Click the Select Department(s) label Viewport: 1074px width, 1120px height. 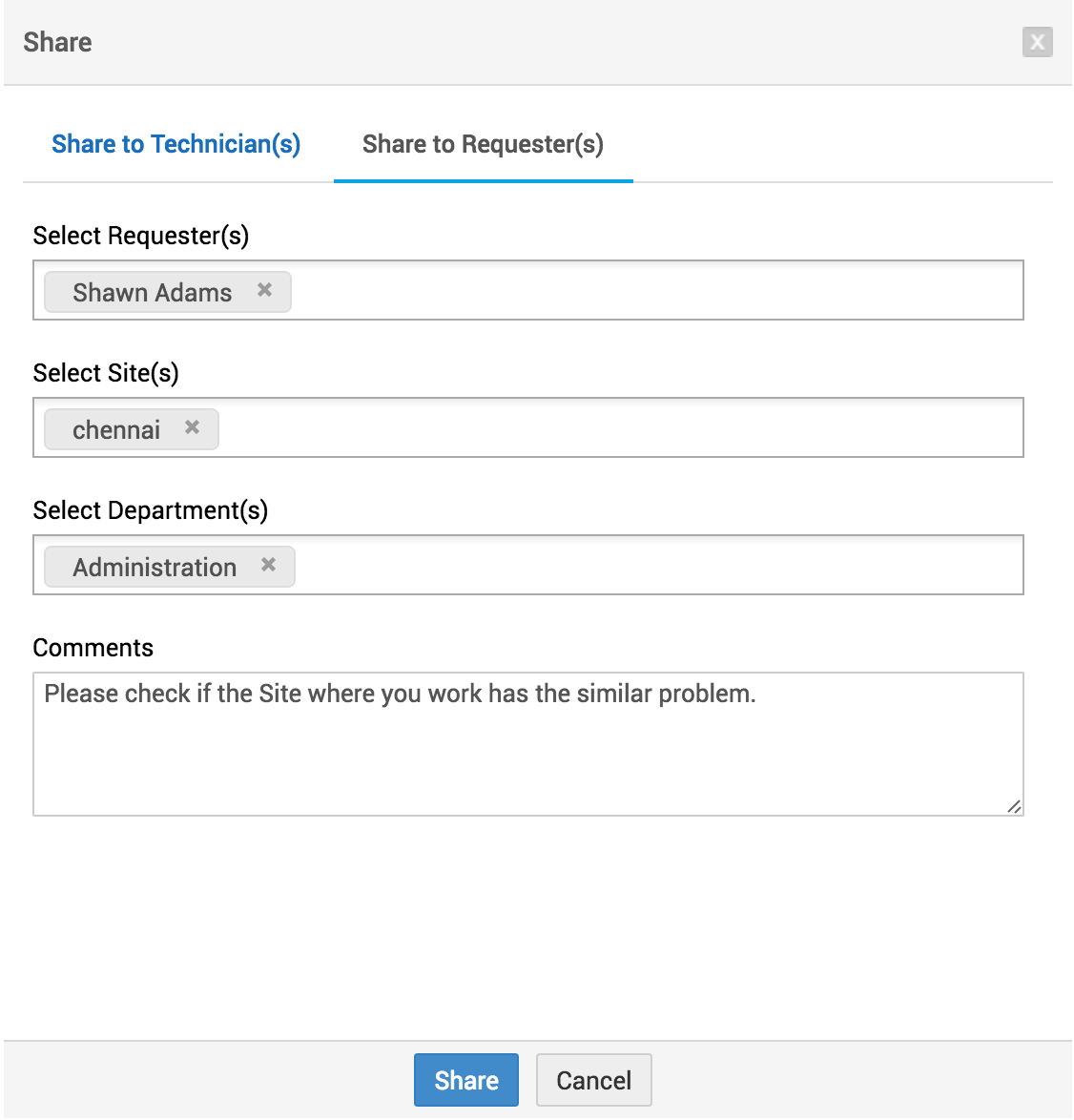click(x=151, y=510)
